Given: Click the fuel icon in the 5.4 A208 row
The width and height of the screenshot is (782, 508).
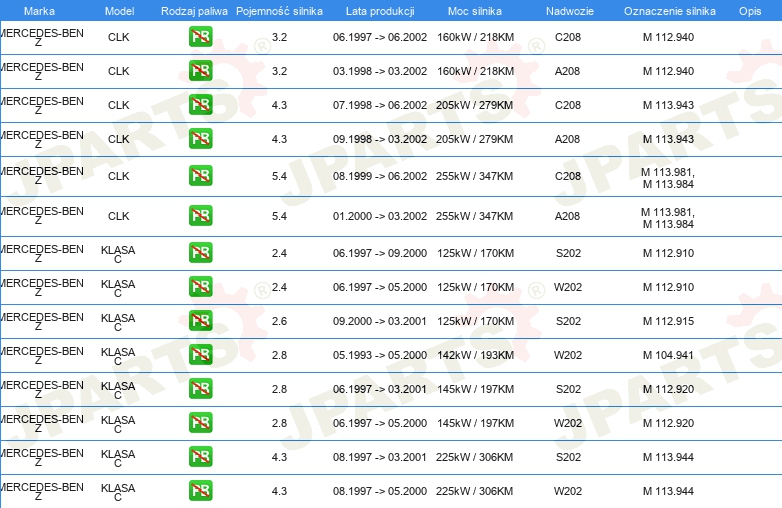Looking at the screenshot, I should click(x=200, y=216).
